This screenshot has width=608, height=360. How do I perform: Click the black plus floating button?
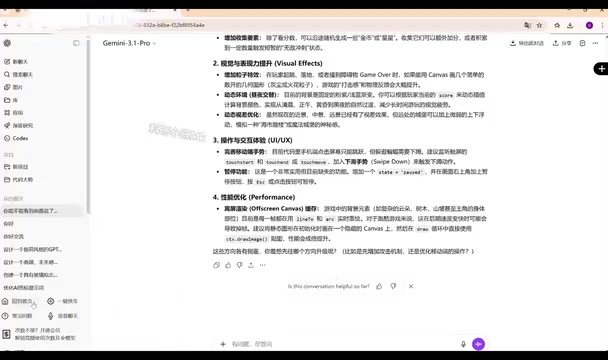[601, 69]
